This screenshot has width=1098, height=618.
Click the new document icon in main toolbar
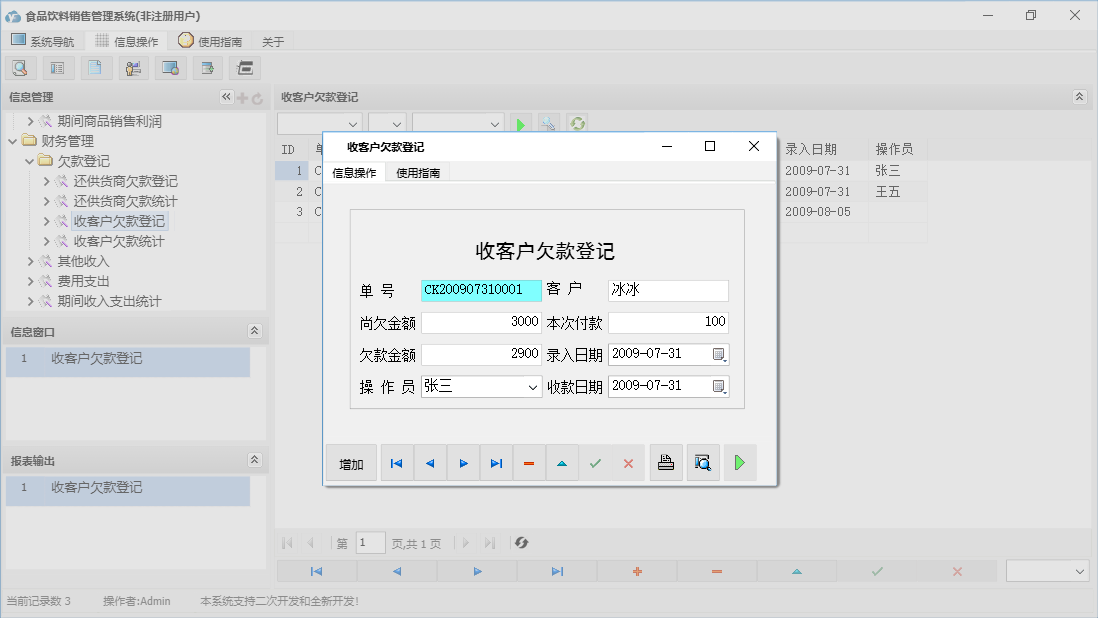95,67
